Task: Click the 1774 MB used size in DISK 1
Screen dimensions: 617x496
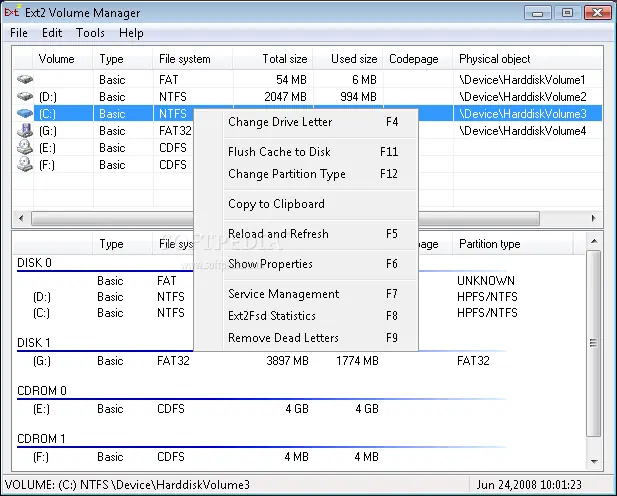Action: 357,361
